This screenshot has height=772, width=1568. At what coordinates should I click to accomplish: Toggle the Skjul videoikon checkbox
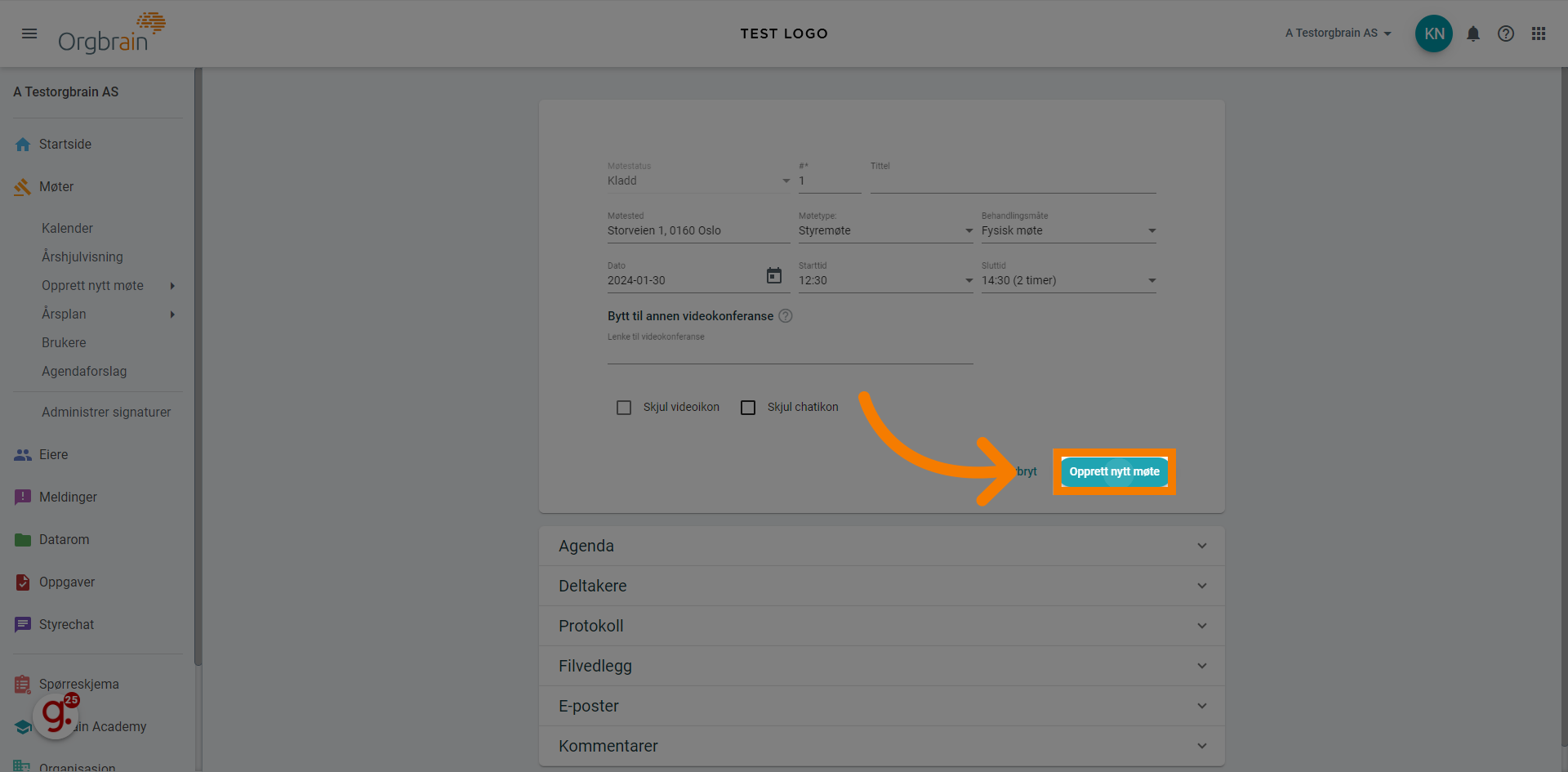tap(624, 407)
